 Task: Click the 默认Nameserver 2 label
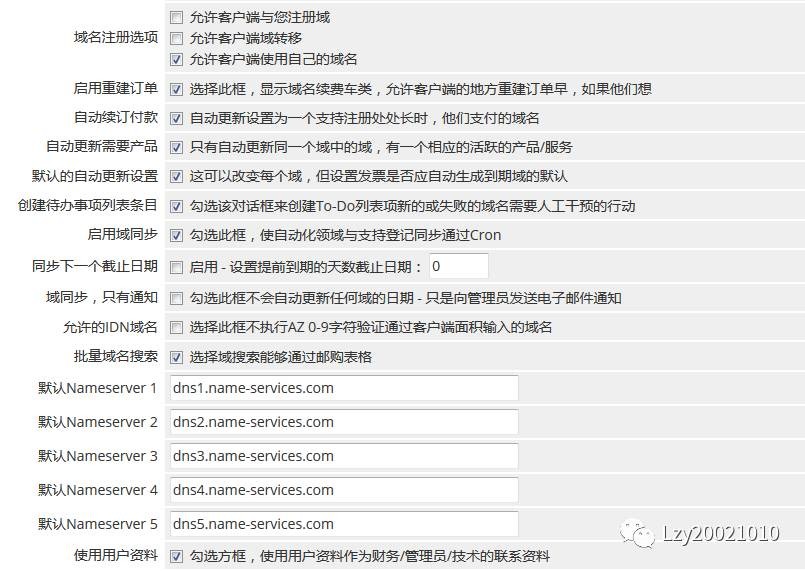[98, 422]
